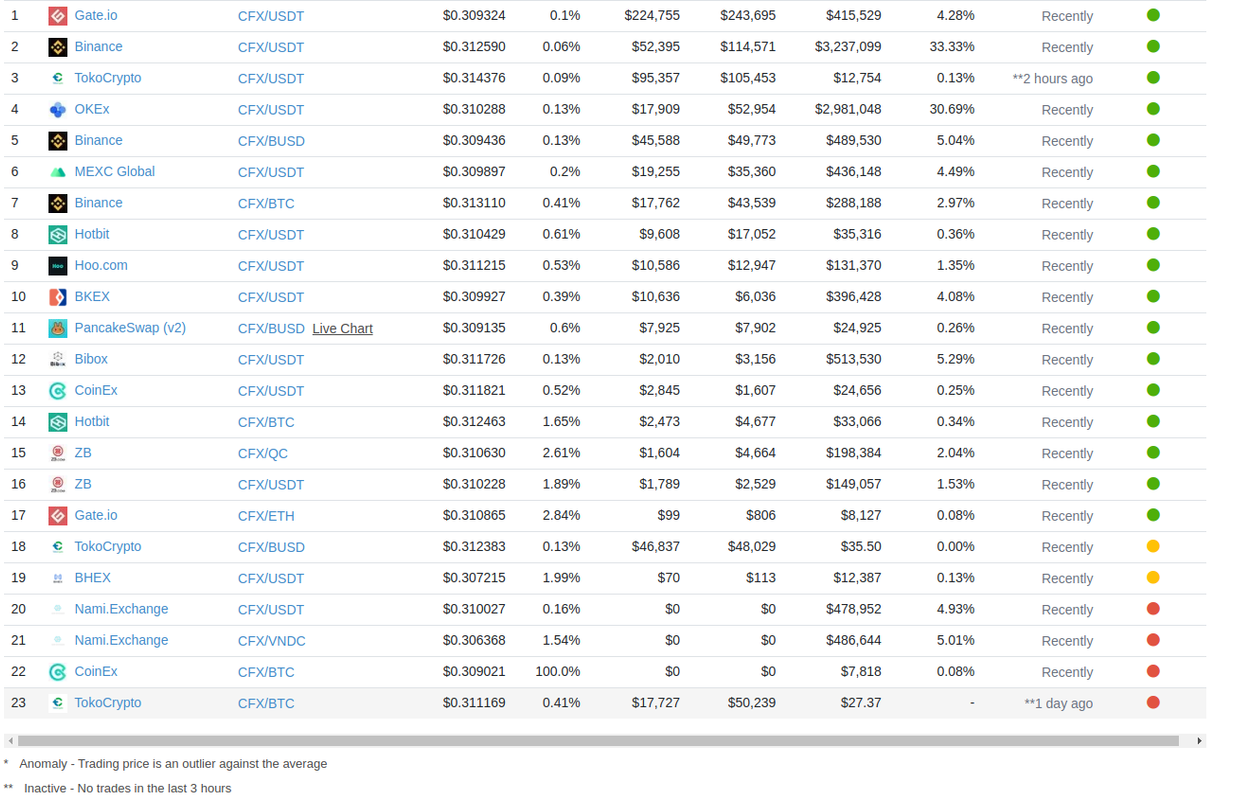
Task: Click the green trust dot in row 1
Action: click(1153, 15)
